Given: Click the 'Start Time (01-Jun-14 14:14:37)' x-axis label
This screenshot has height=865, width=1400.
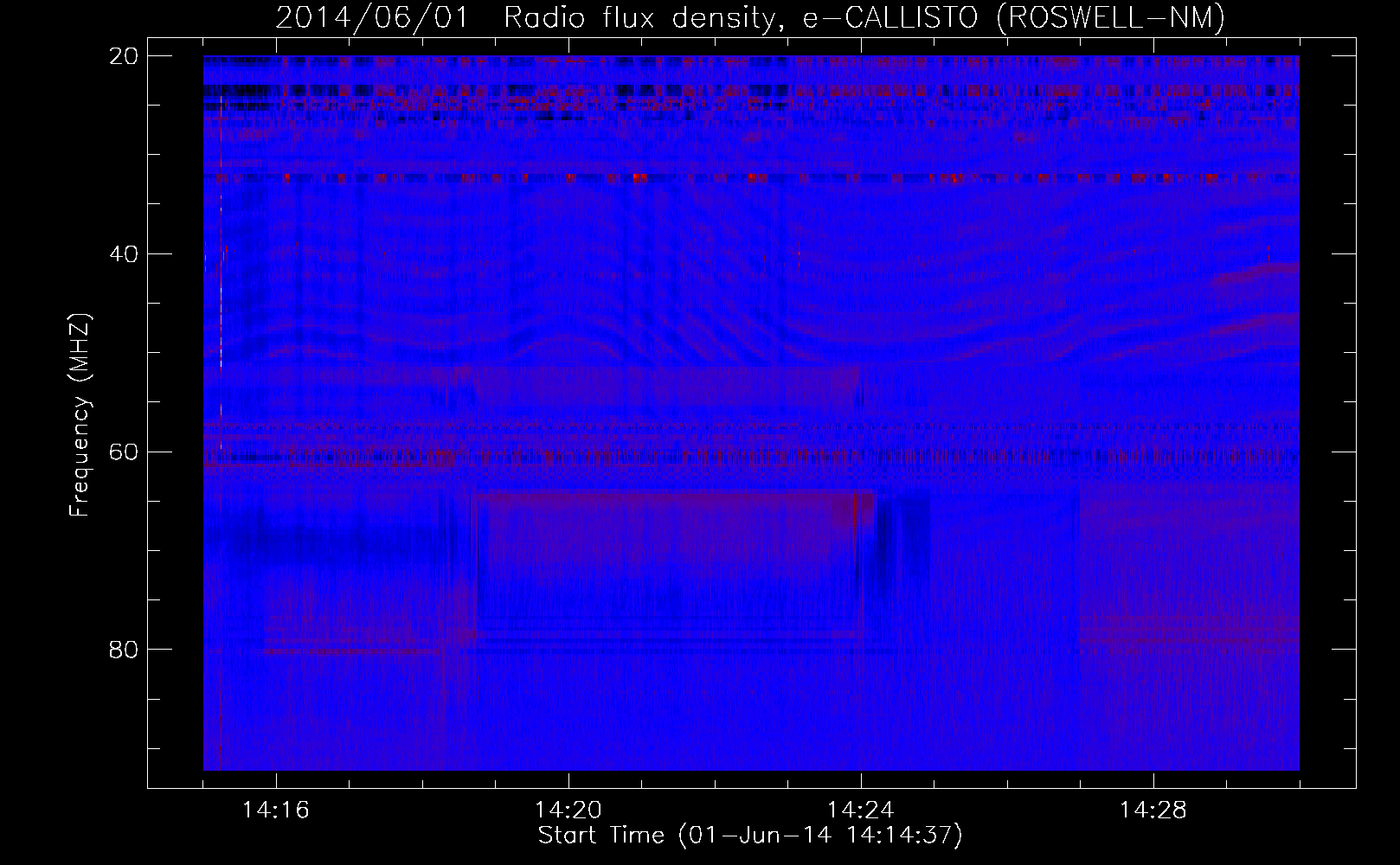Looking at the screenshot, I should [x=750, y=836].
